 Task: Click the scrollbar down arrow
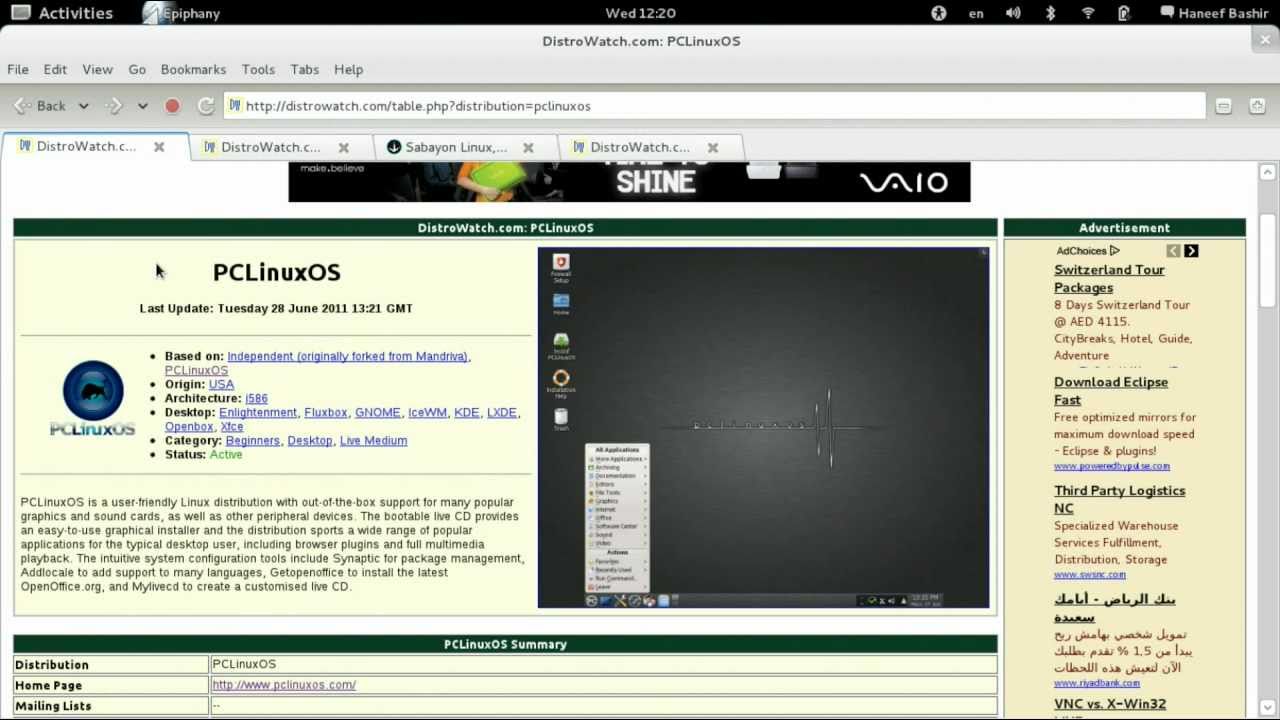[1268, 709]
